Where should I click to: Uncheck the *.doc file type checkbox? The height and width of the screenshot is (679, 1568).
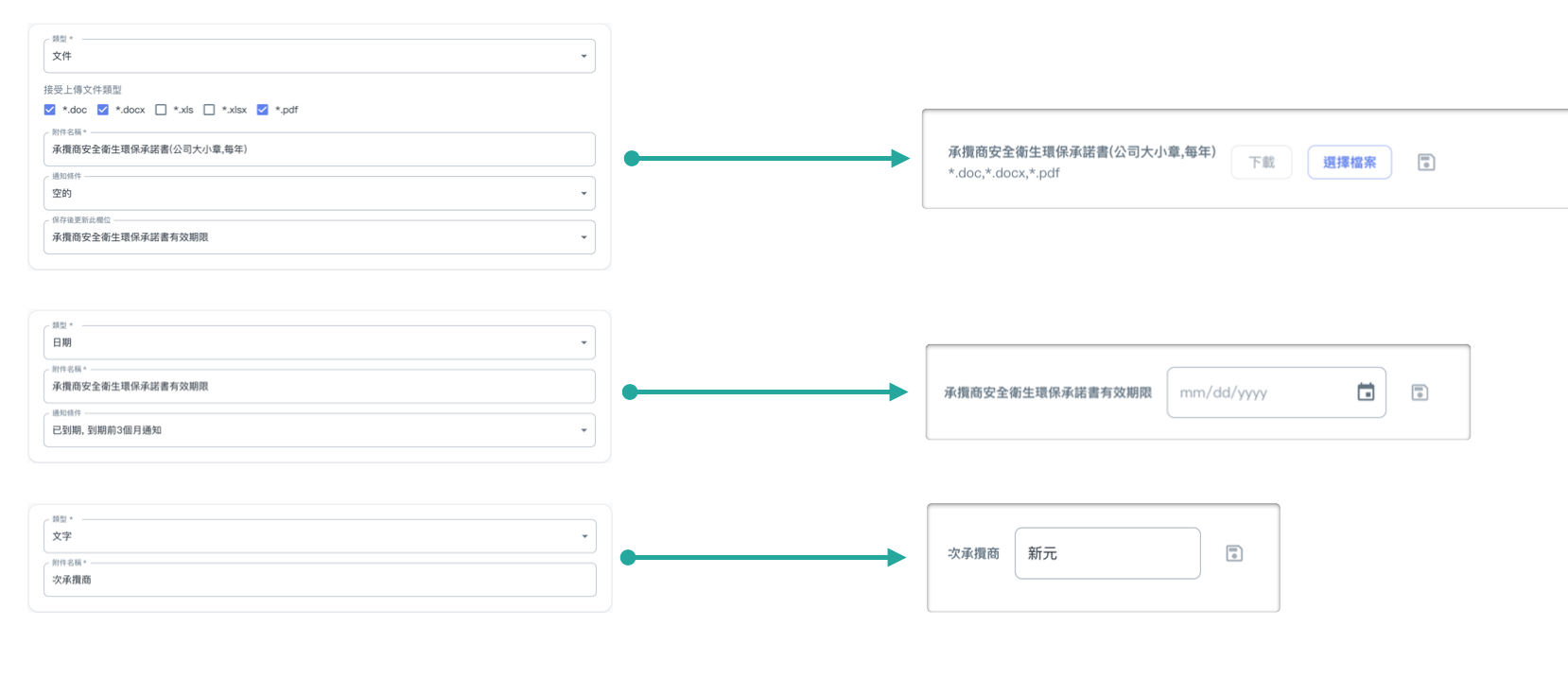50,110
